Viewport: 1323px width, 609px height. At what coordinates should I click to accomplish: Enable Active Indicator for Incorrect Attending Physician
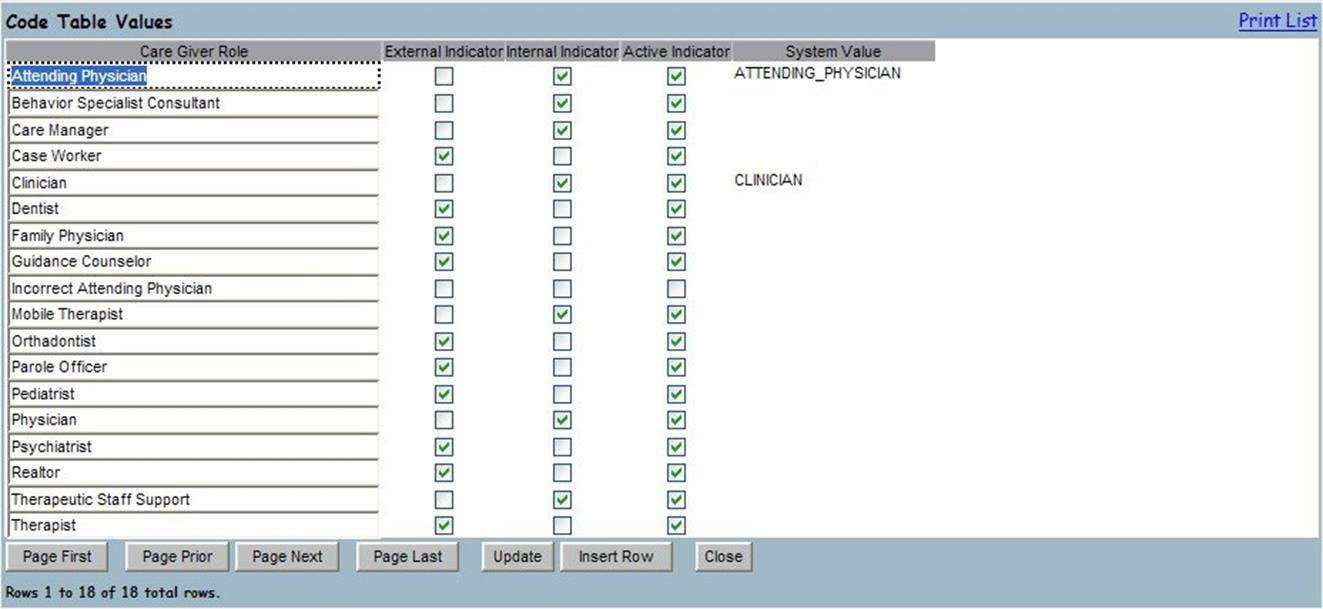click(x=677, y=287)
